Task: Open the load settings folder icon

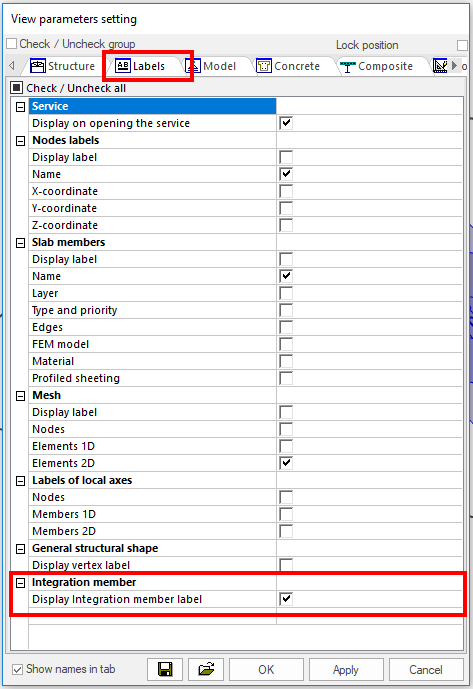Action: coord(206,669)
